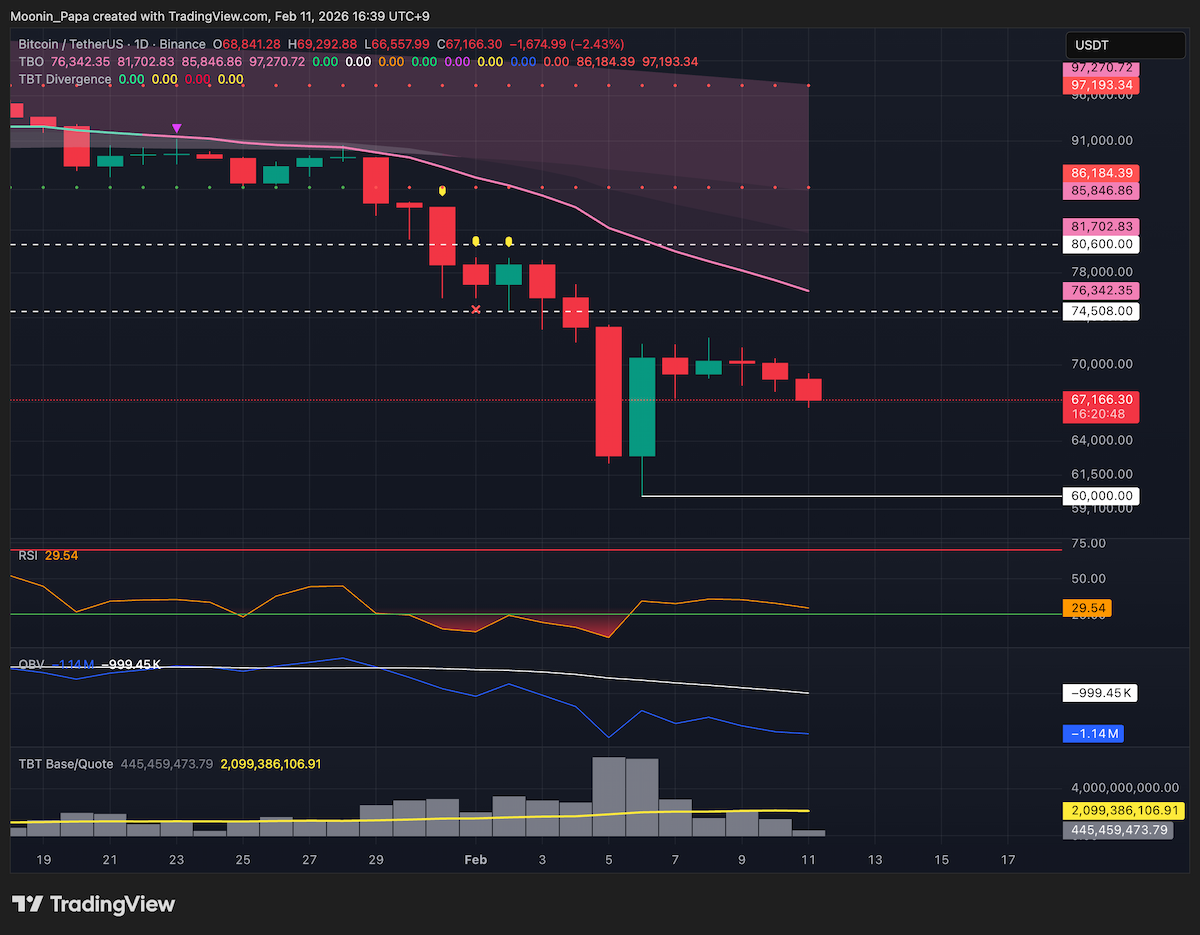The height and width of the screenshot is (935, 1200).
Task: Click the 80,600.00 line price label
Action: [x=1102, y=244]
